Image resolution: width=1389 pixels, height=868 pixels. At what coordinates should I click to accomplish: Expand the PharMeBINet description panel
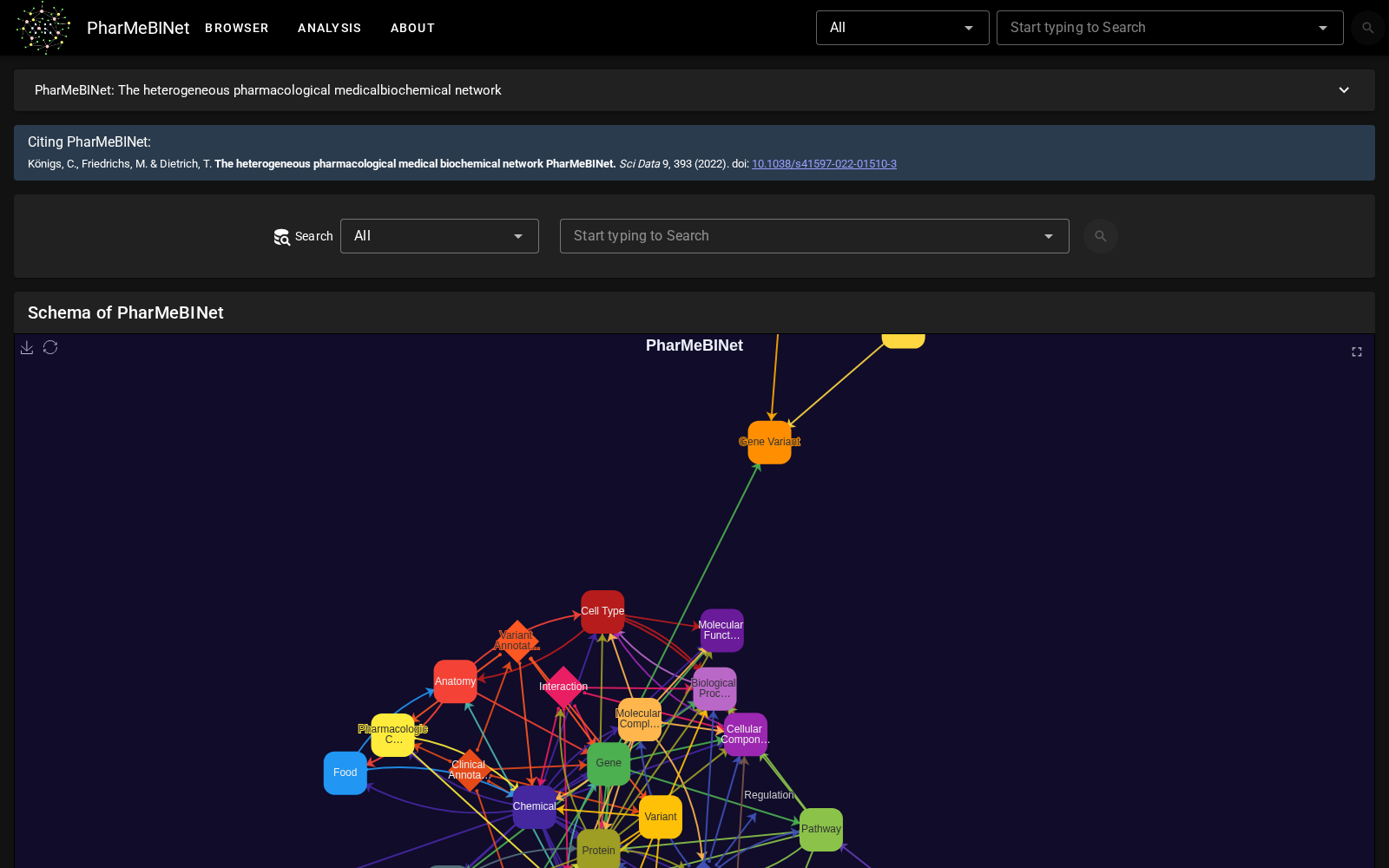[1344, 90]
